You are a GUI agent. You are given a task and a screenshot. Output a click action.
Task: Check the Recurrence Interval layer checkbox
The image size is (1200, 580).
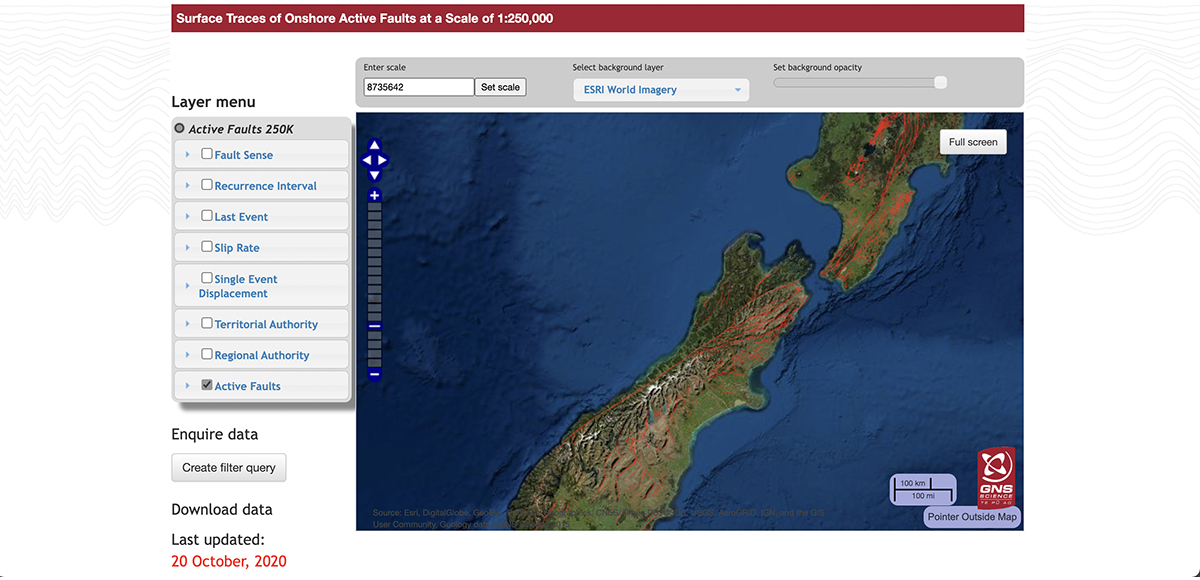click(x=207, y=185)
